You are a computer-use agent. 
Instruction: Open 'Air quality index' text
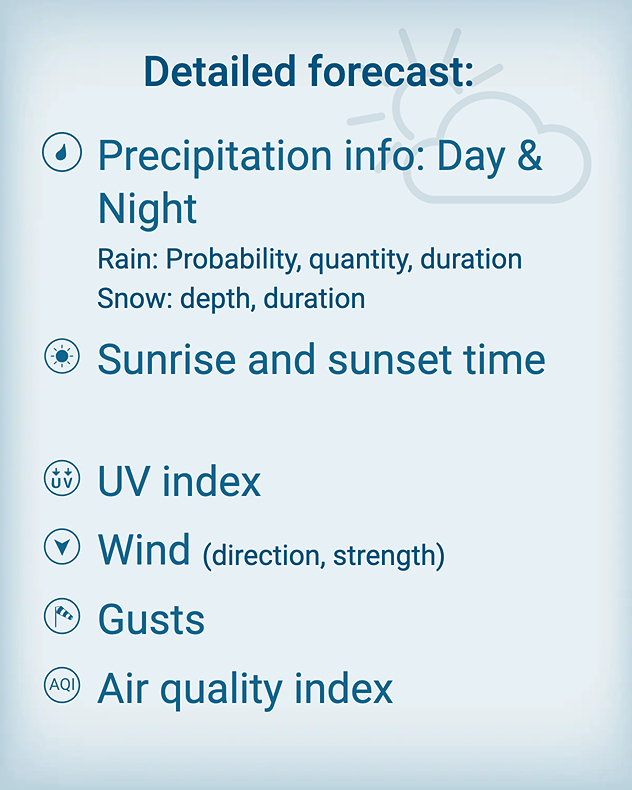(245, 688)
